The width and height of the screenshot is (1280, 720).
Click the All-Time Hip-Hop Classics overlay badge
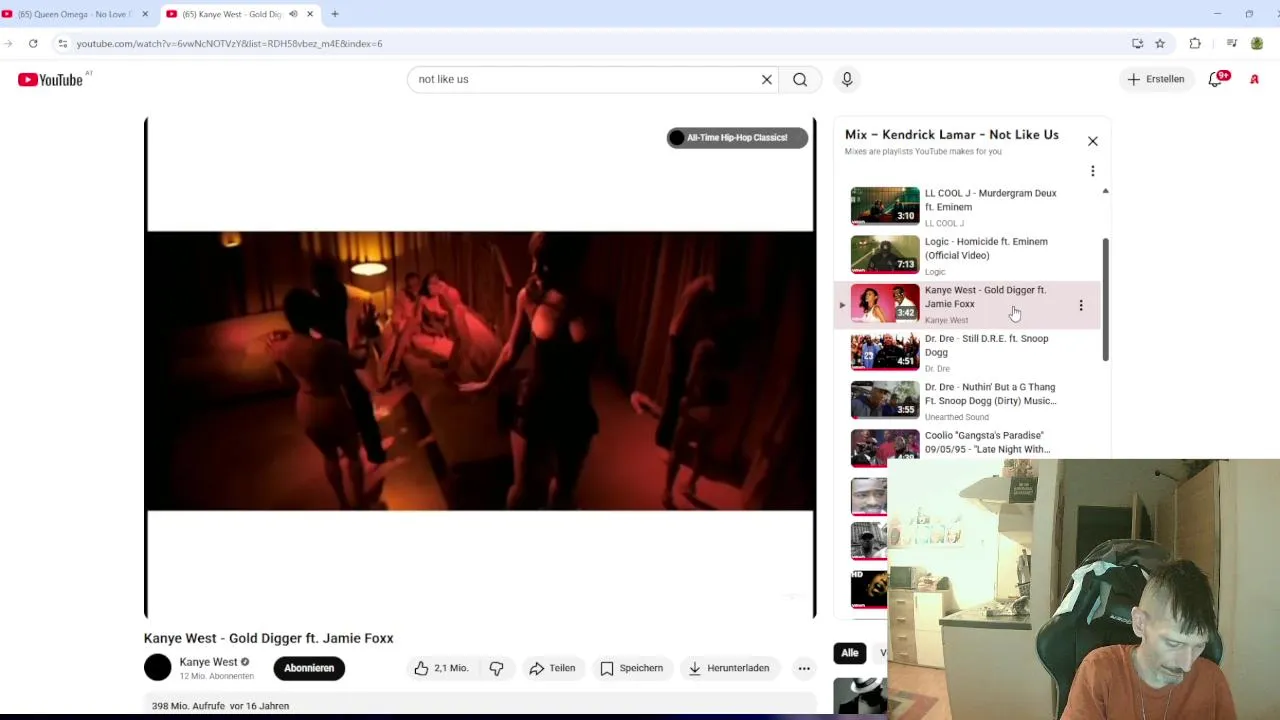point(737,138)
